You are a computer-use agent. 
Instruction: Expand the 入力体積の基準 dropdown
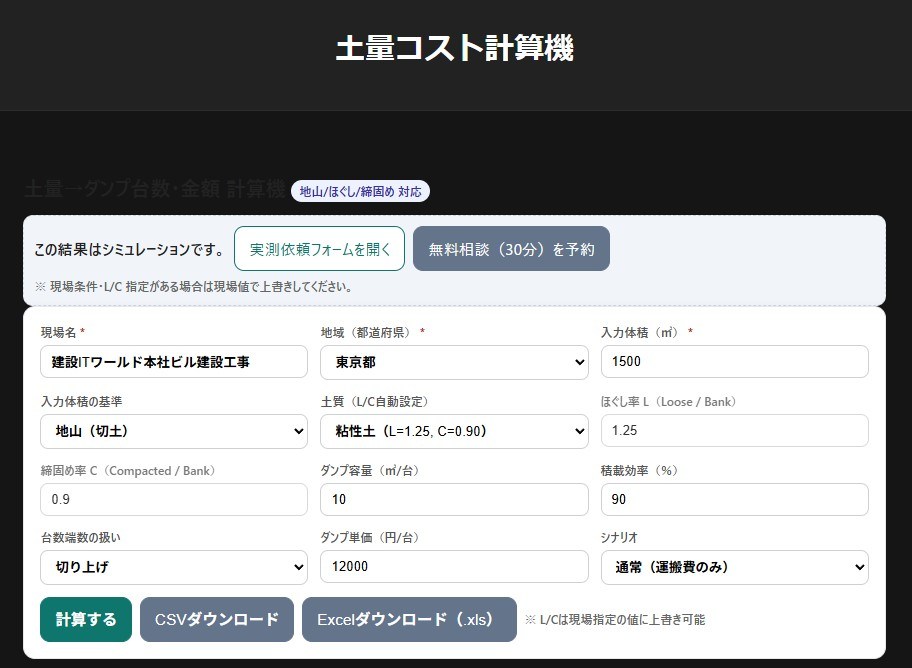[174, 431]
